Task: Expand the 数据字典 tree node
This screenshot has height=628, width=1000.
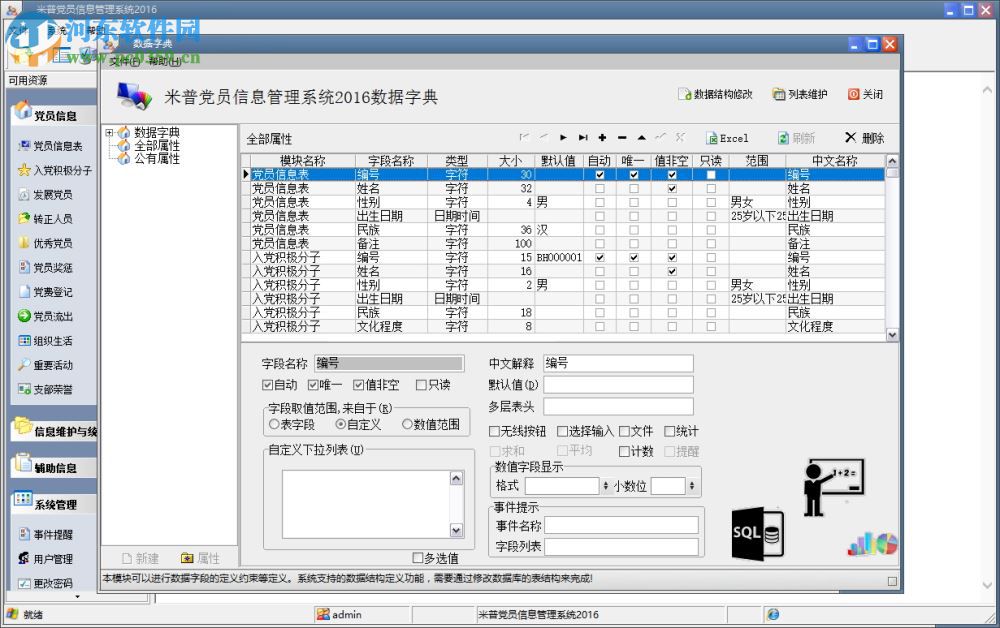Action: pos(109,133)
